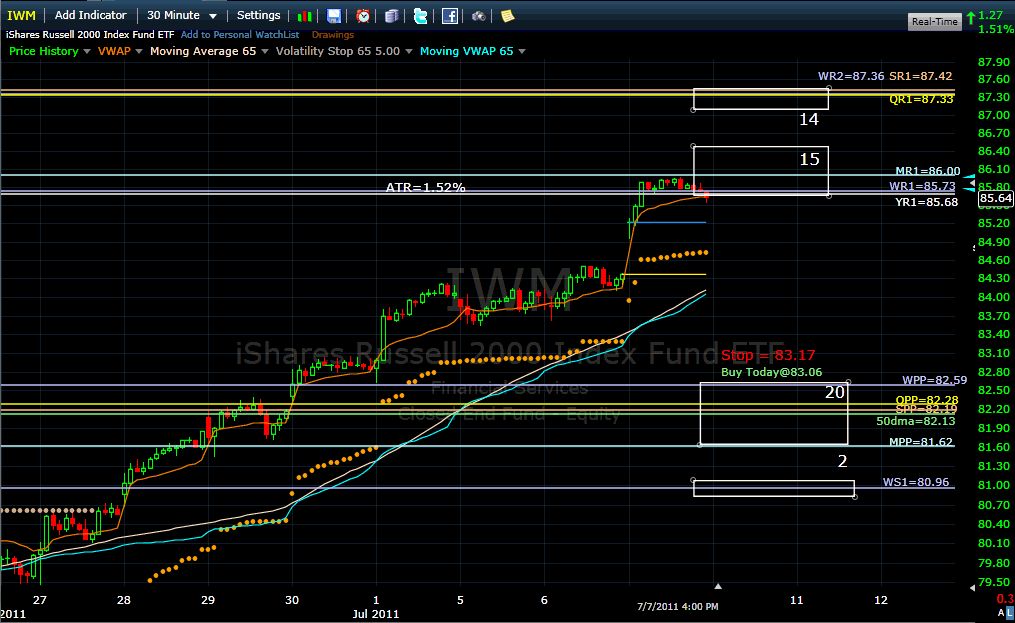Screen dimensions: 1015x623
Task: Click the Jul 2011 date label
Action: pyautogui.click(x=375, y=614)
